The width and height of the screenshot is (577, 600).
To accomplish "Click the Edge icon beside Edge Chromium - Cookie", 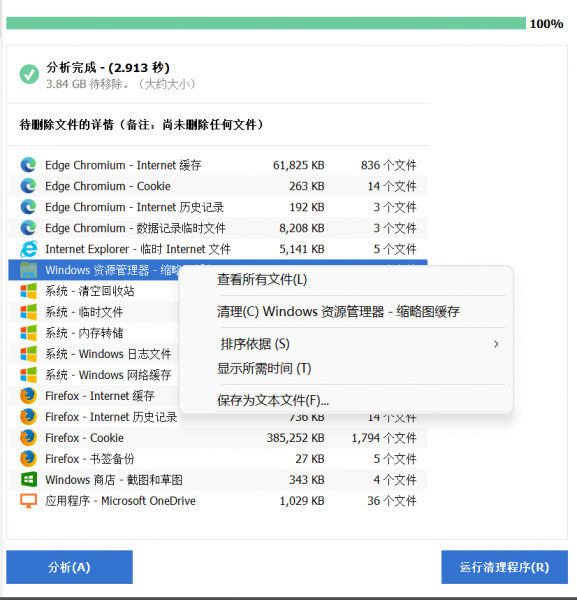I will click(x=28, y=186).
